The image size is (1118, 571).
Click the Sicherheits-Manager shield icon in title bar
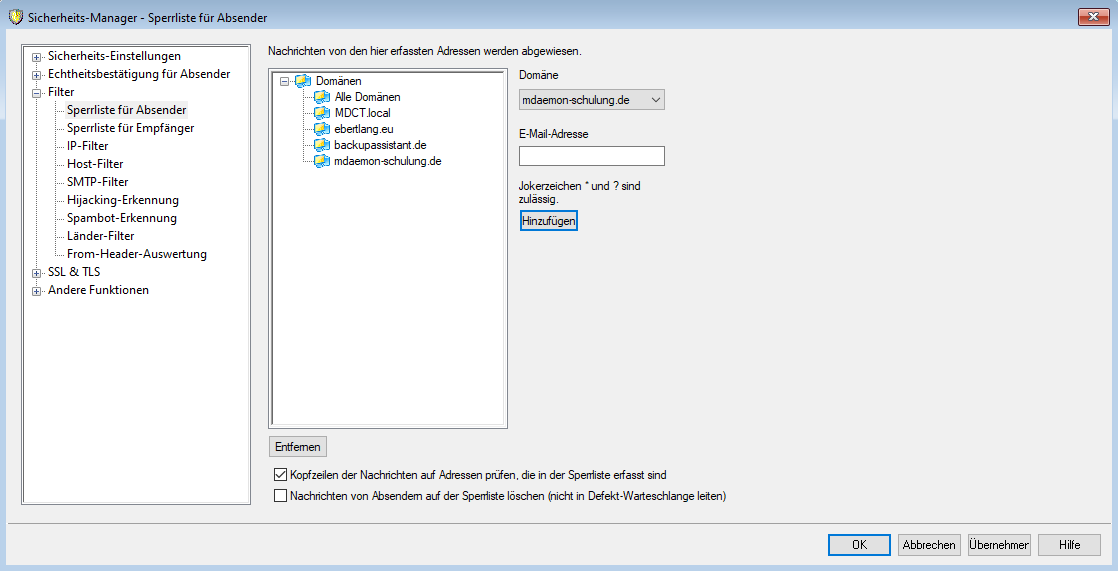(x=15, y=17)
